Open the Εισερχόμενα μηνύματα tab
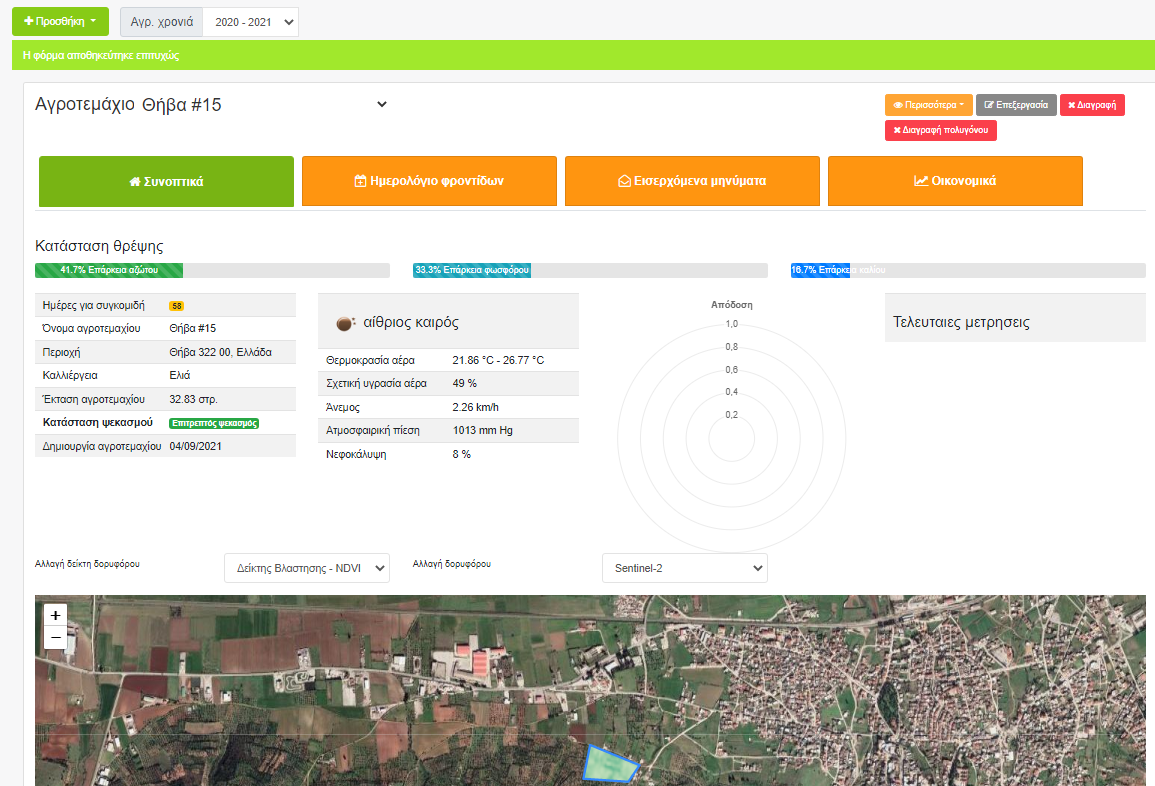 tap(692, 181)
